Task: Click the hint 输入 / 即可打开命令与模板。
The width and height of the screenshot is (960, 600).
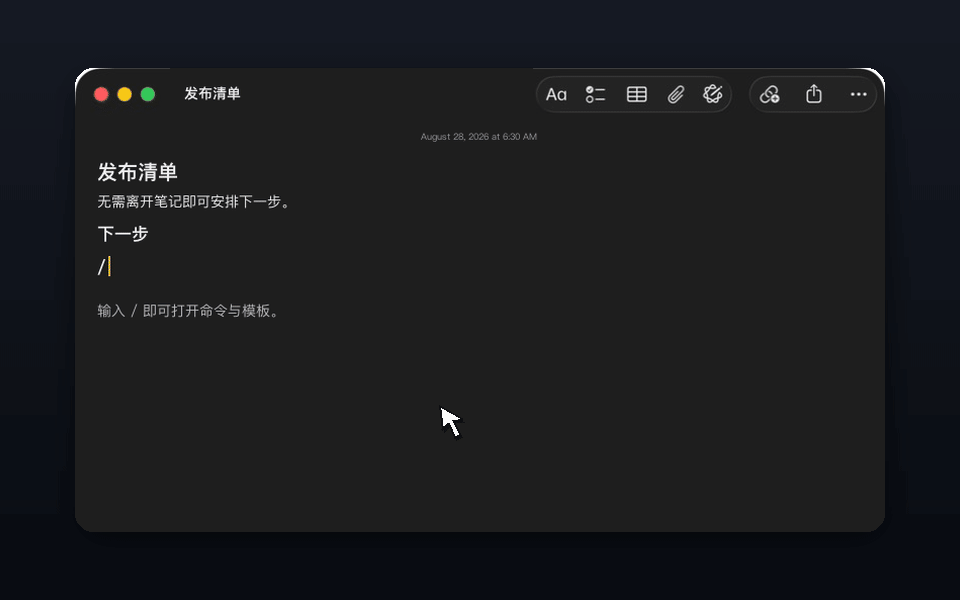Action: click(189, 311)
